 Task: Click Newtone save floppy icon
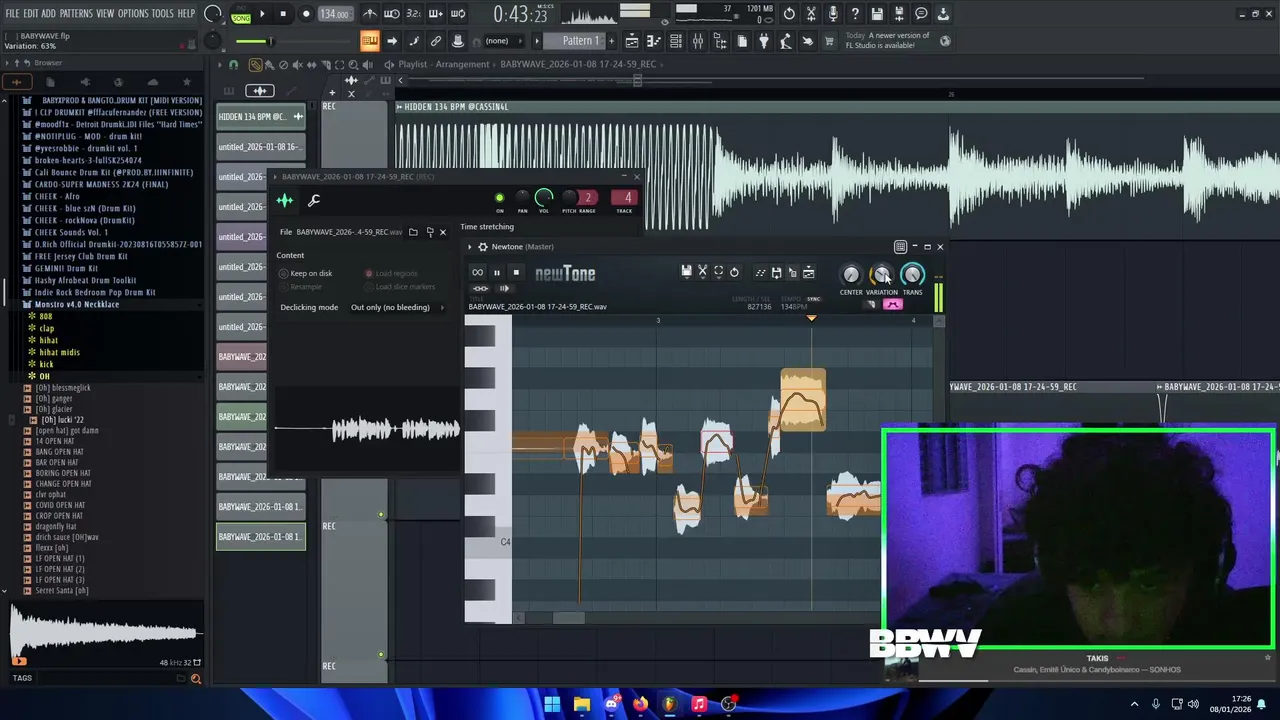686,272
